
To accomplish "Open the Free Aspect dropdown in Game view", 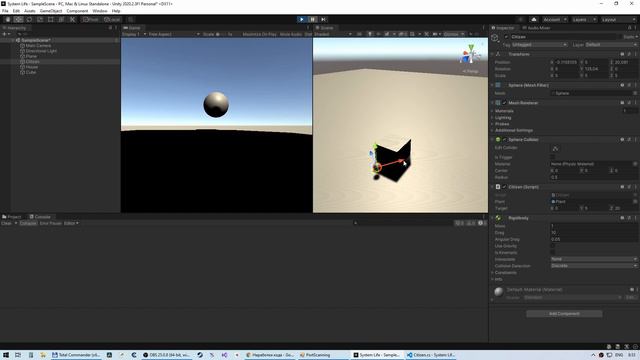I will (174, 34).
